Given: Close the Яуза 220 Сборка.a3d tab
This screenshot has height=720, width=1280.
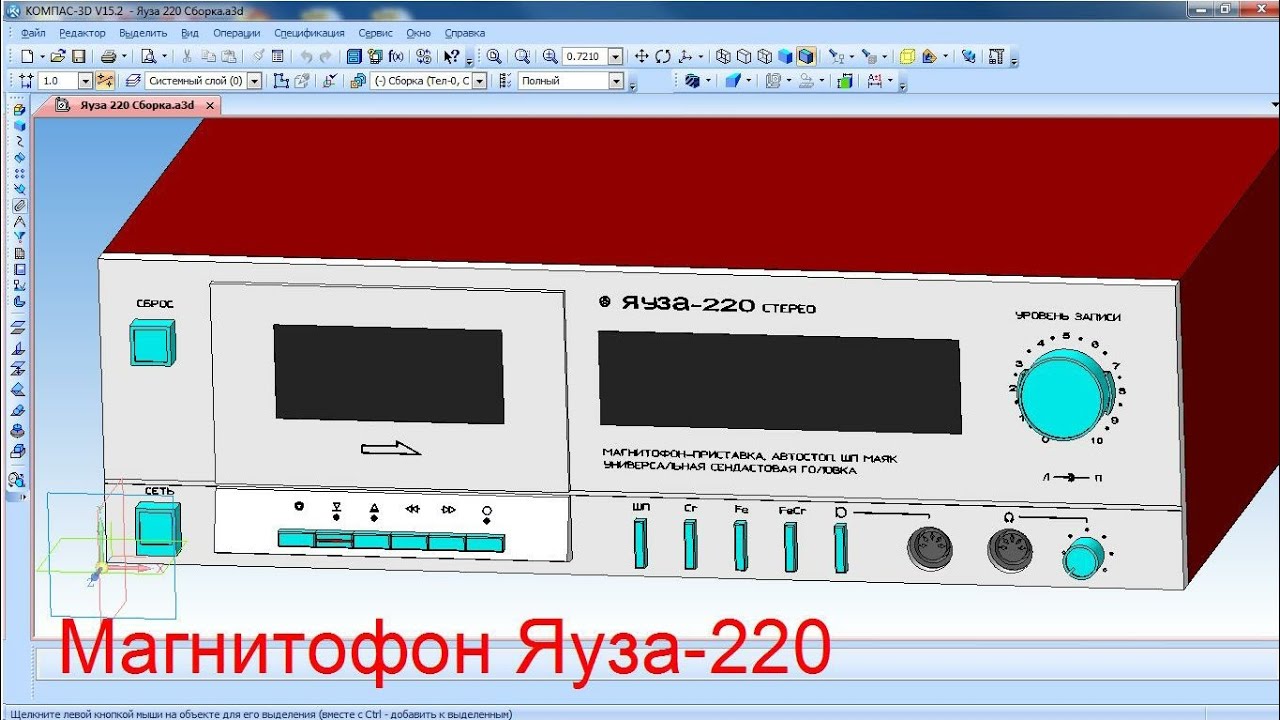Looking at the screenshot, I should (209, 104).
